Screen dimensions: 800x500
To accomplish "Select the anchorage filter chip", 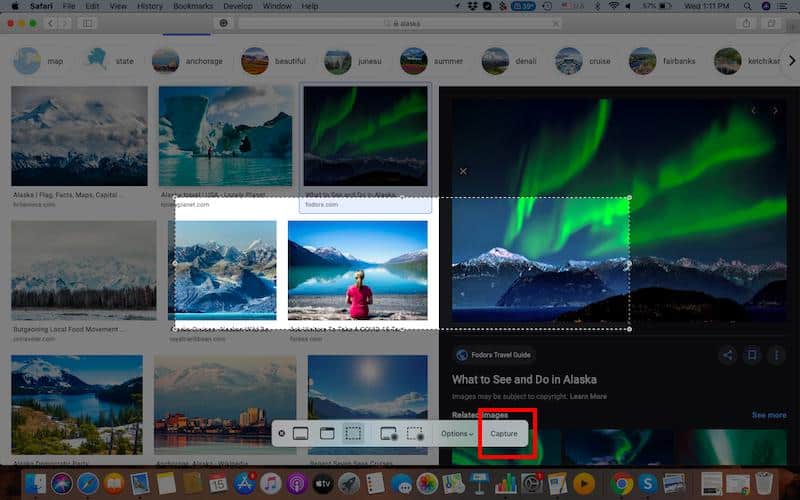I will click(x=187, y=61).
